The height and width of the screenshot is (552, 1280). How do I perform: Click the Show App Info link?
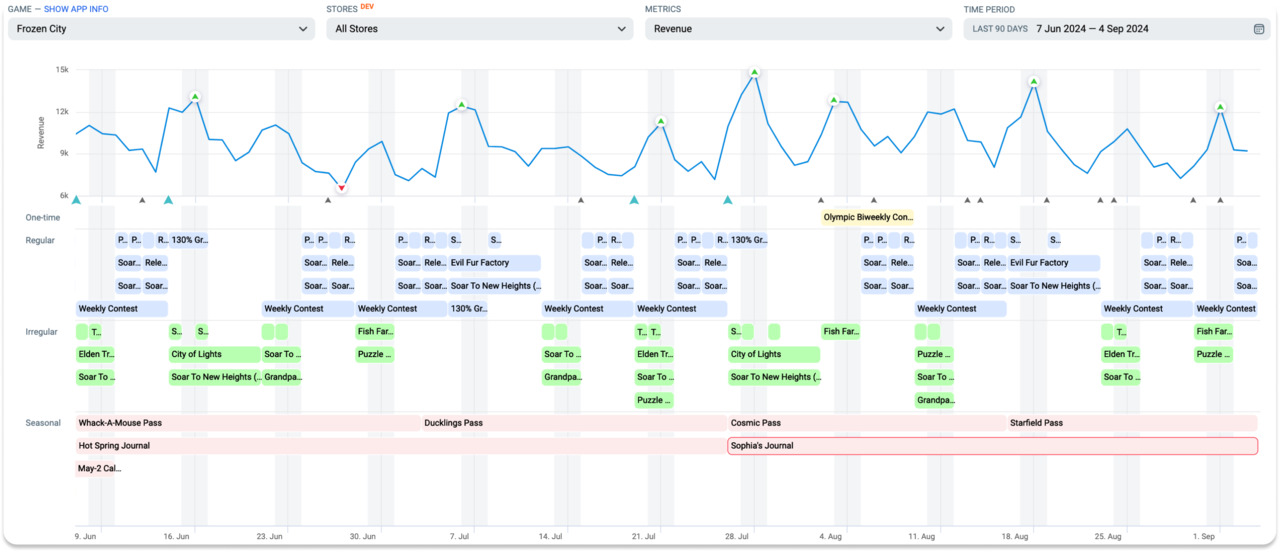pyautogui.click(x=76, y=9)
